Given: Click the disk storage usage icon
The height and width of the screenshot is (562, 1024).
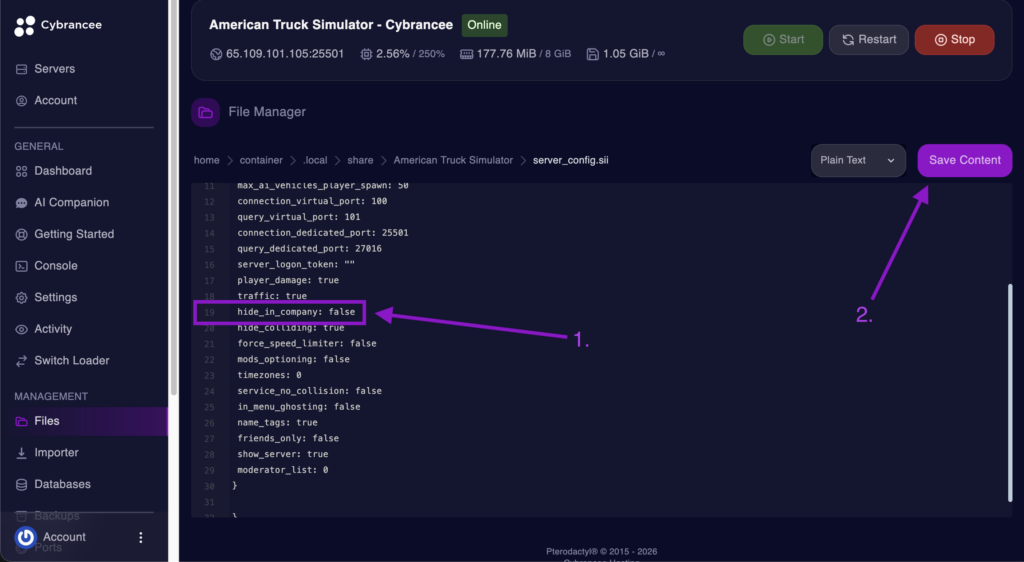Looking at the screenshot, I should click(592, 54).
